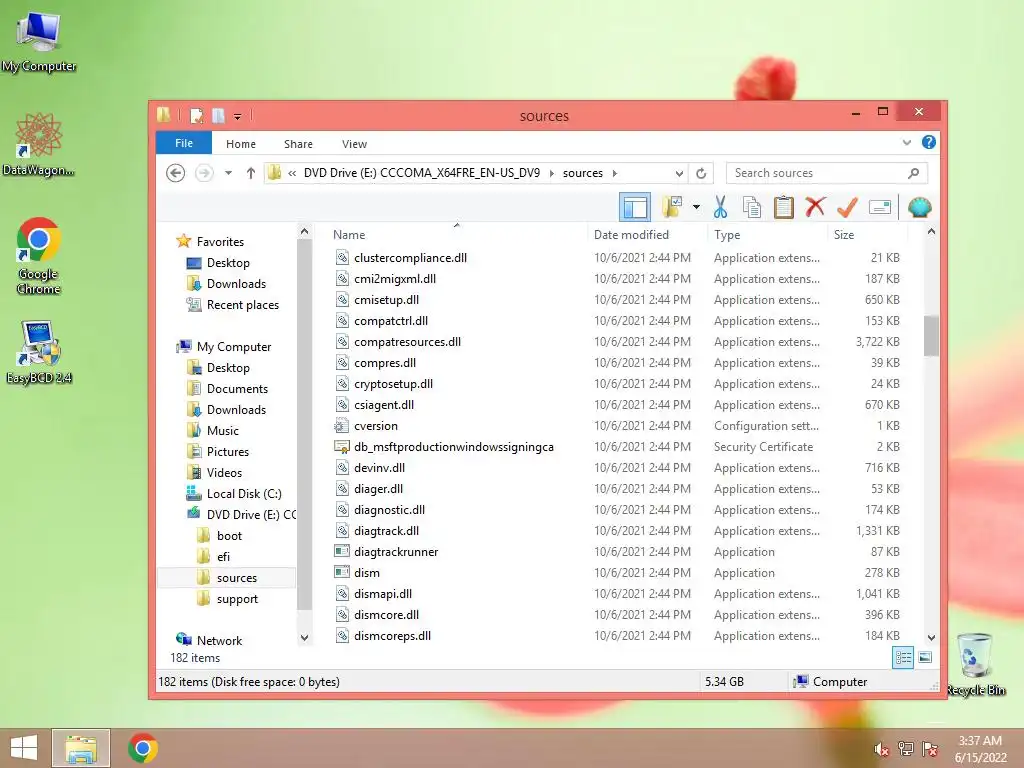The image size is (1024, 768).
Task: Select Documents in navigation pane
Action: (x=237, y=389)
